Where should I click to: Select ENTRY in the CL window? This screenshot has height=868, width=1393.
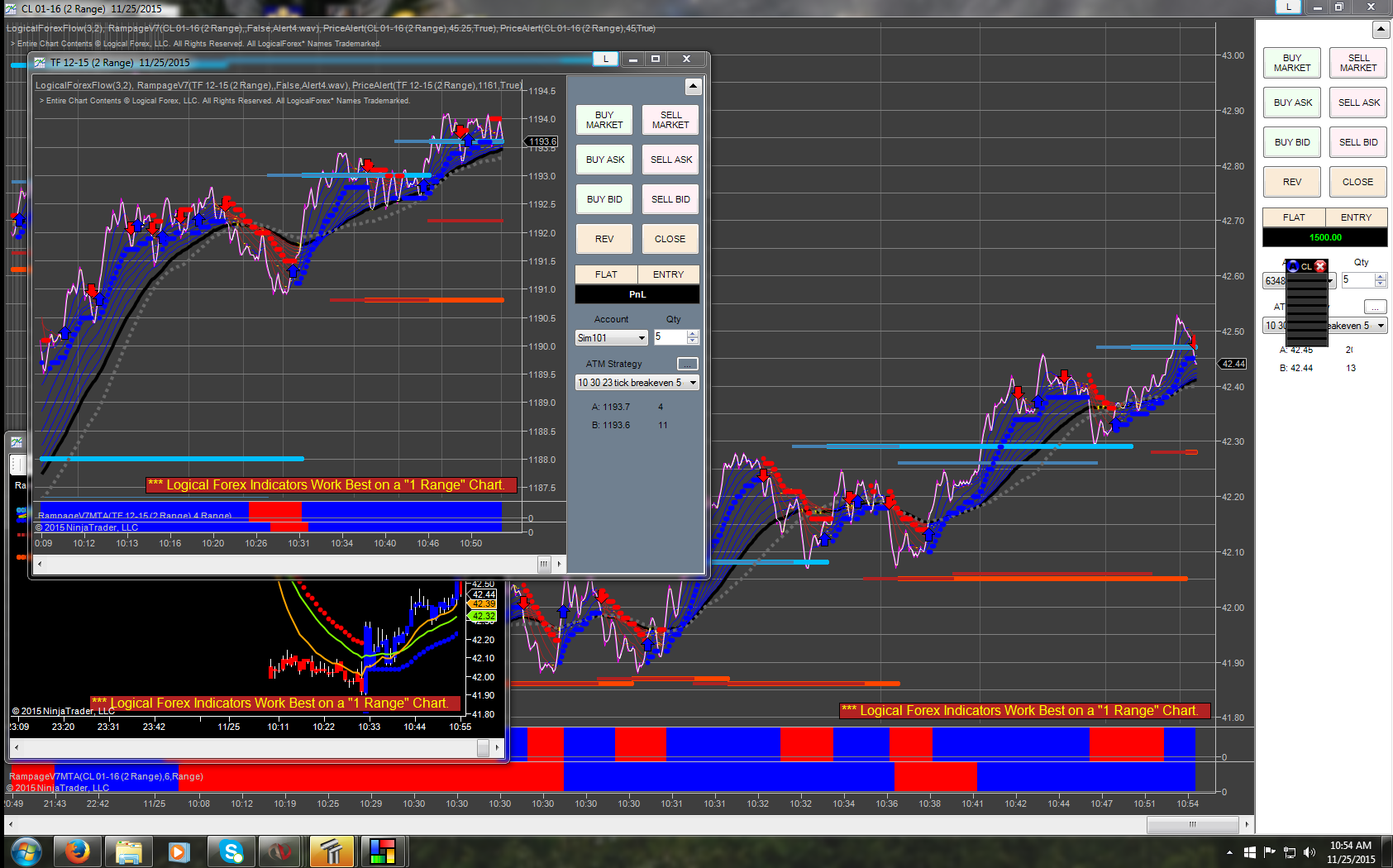coord(1357,217)
